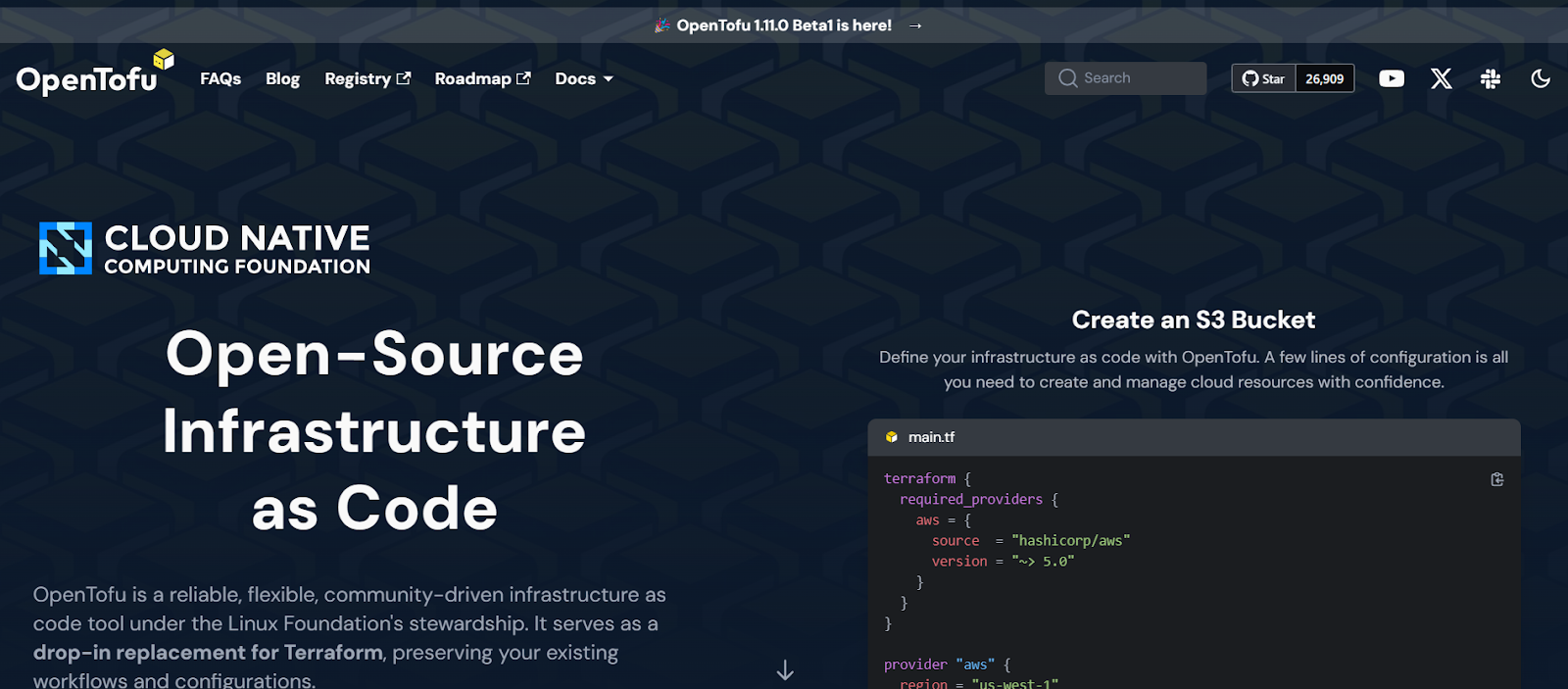This screenshot has height=689, width=1568.
Task: Go to the Blog page
Action: 282,78
